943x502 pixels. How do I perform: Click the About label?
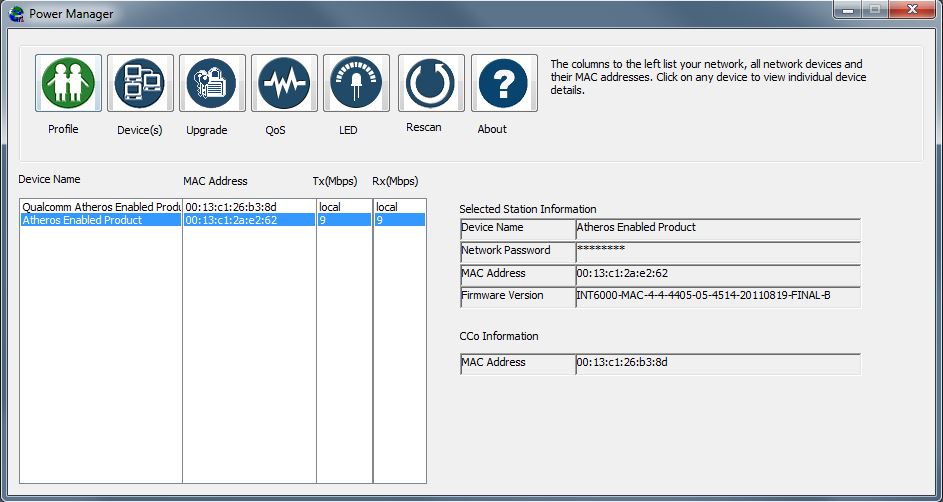pos(492,129)
